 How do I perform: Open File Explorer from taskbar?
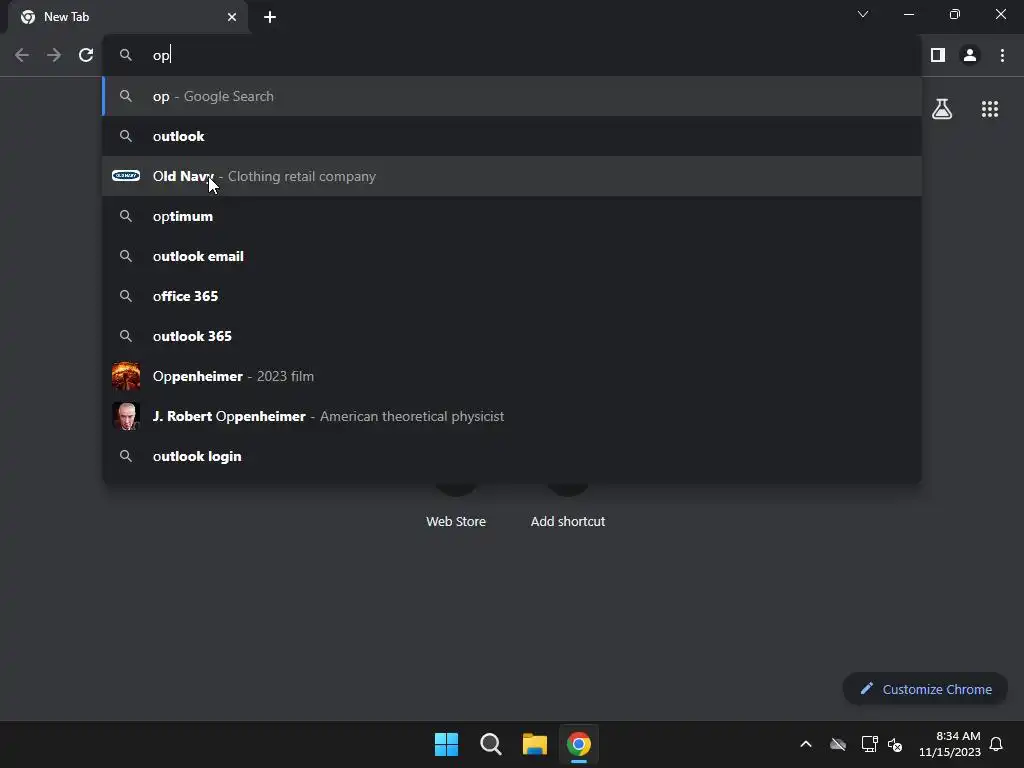[x=534, y=744]
